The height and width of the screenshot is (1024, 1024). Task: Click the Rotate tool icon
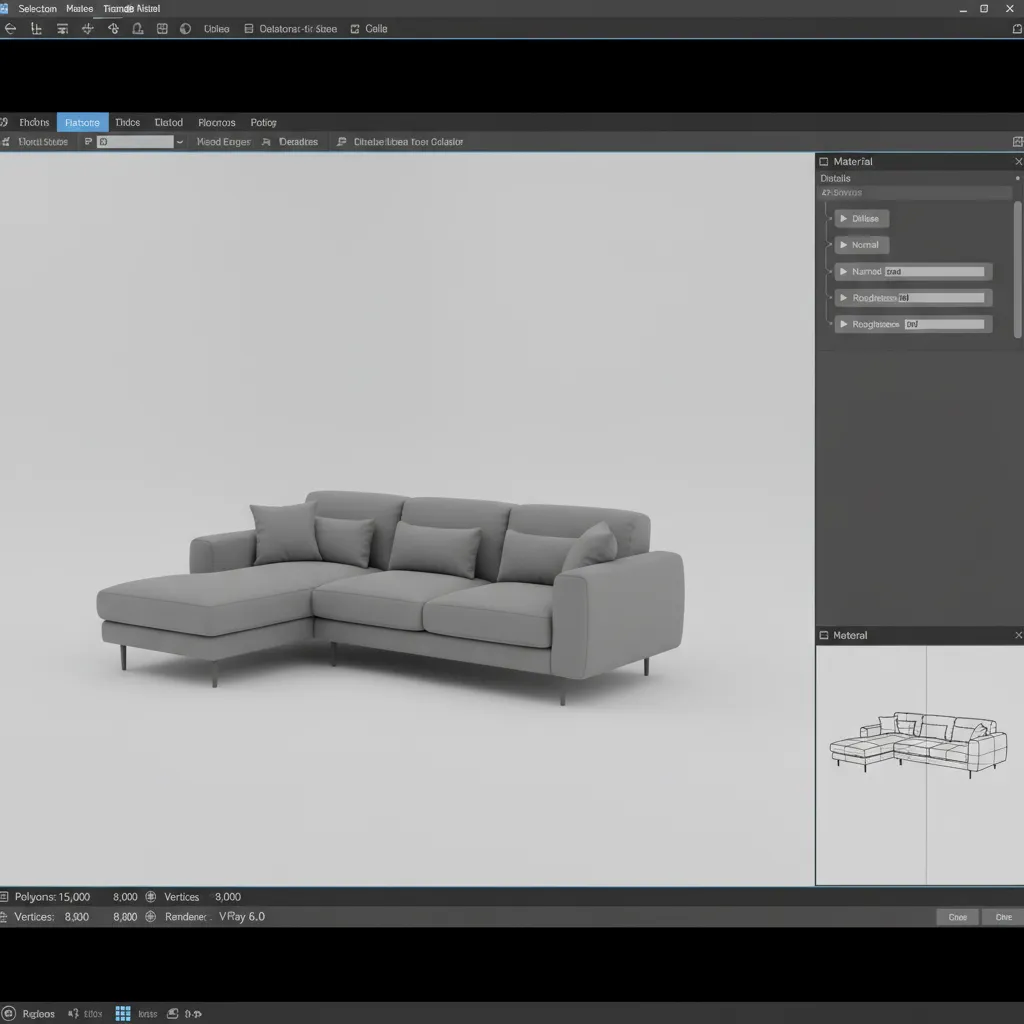point(113,28)
